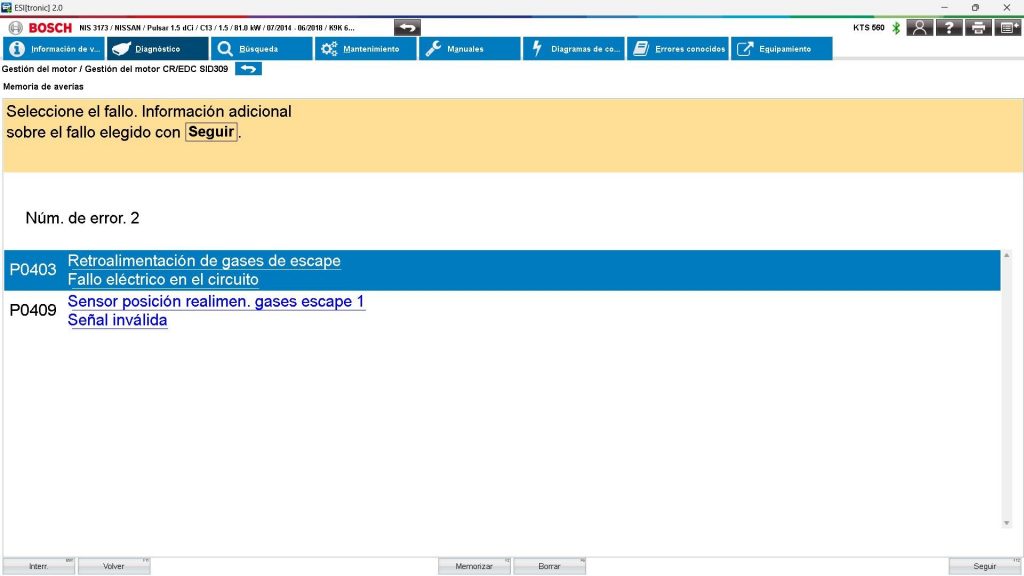Click the Volver button
The width and height of the screenshot is (1024, 576).
(x=114, y=566)
